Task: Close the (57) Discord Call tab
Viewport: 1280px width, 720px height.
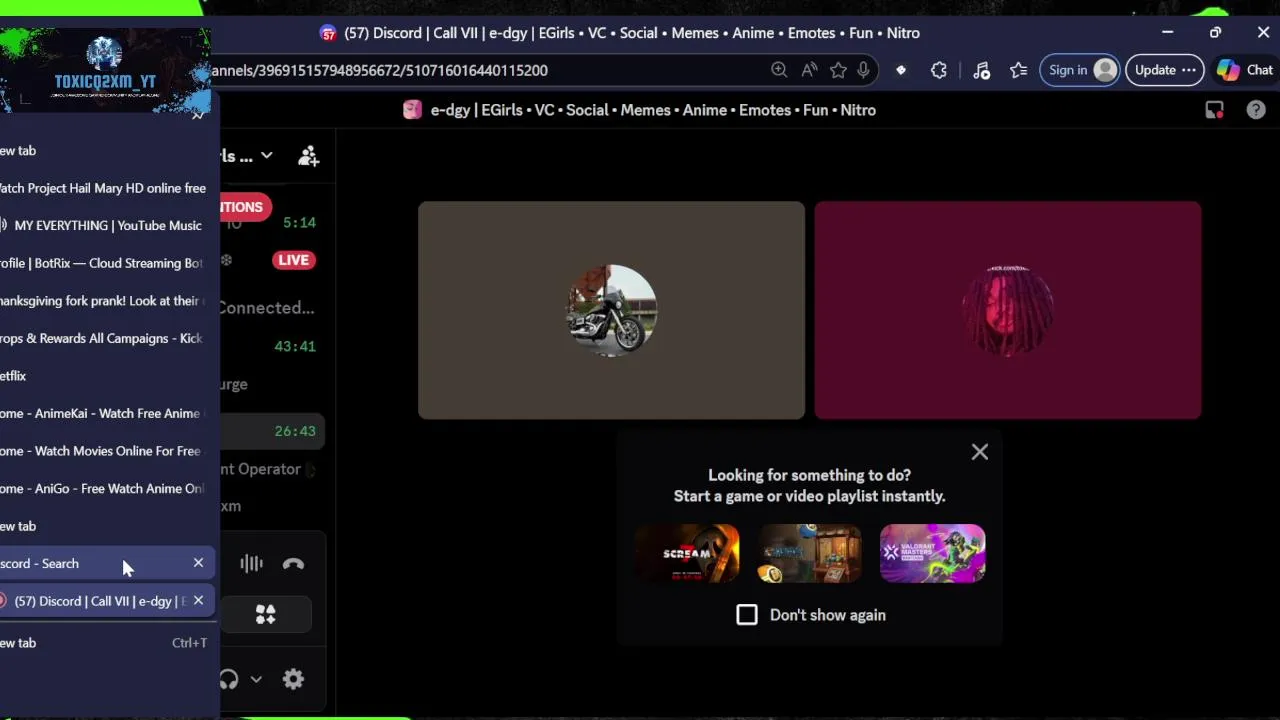Action: click(198, 601)
